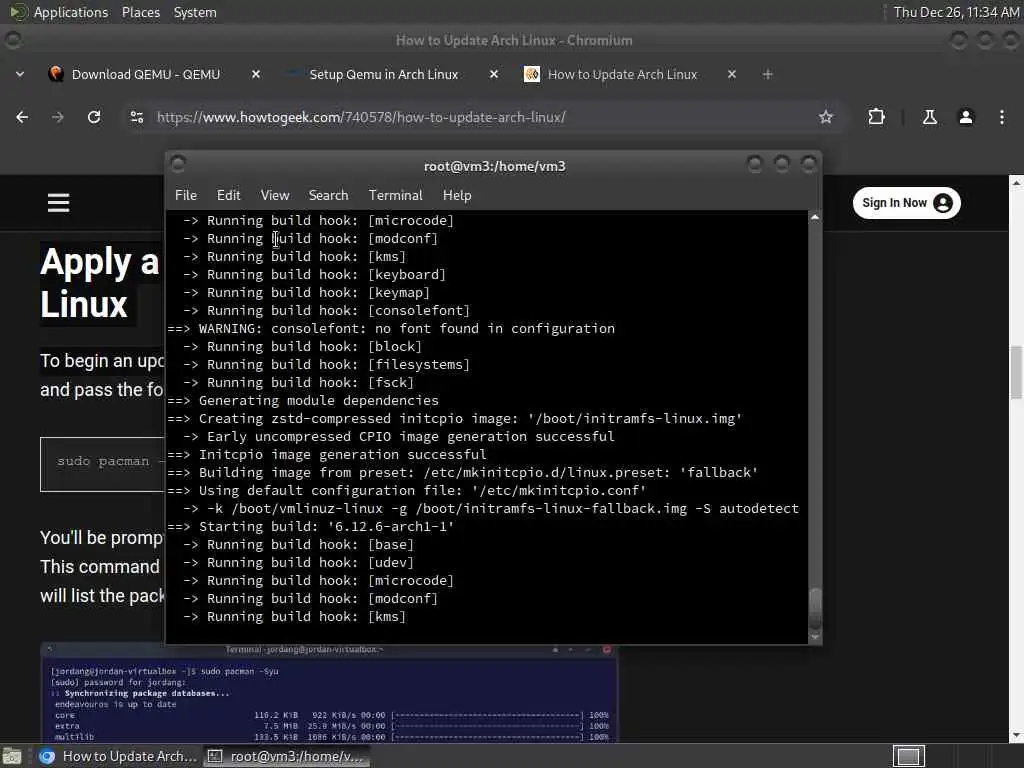This screenshot has width=1024, height=768.
Task: Click the sudo pacman code block
Action: pyautogui.click(x=103, y=464)
